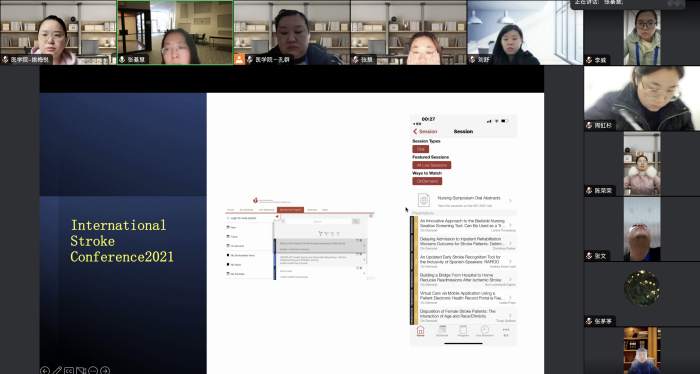700x374 pixels.
Task: Open the three-dots more tab in phone bar
Action: (x=506, y=331)
